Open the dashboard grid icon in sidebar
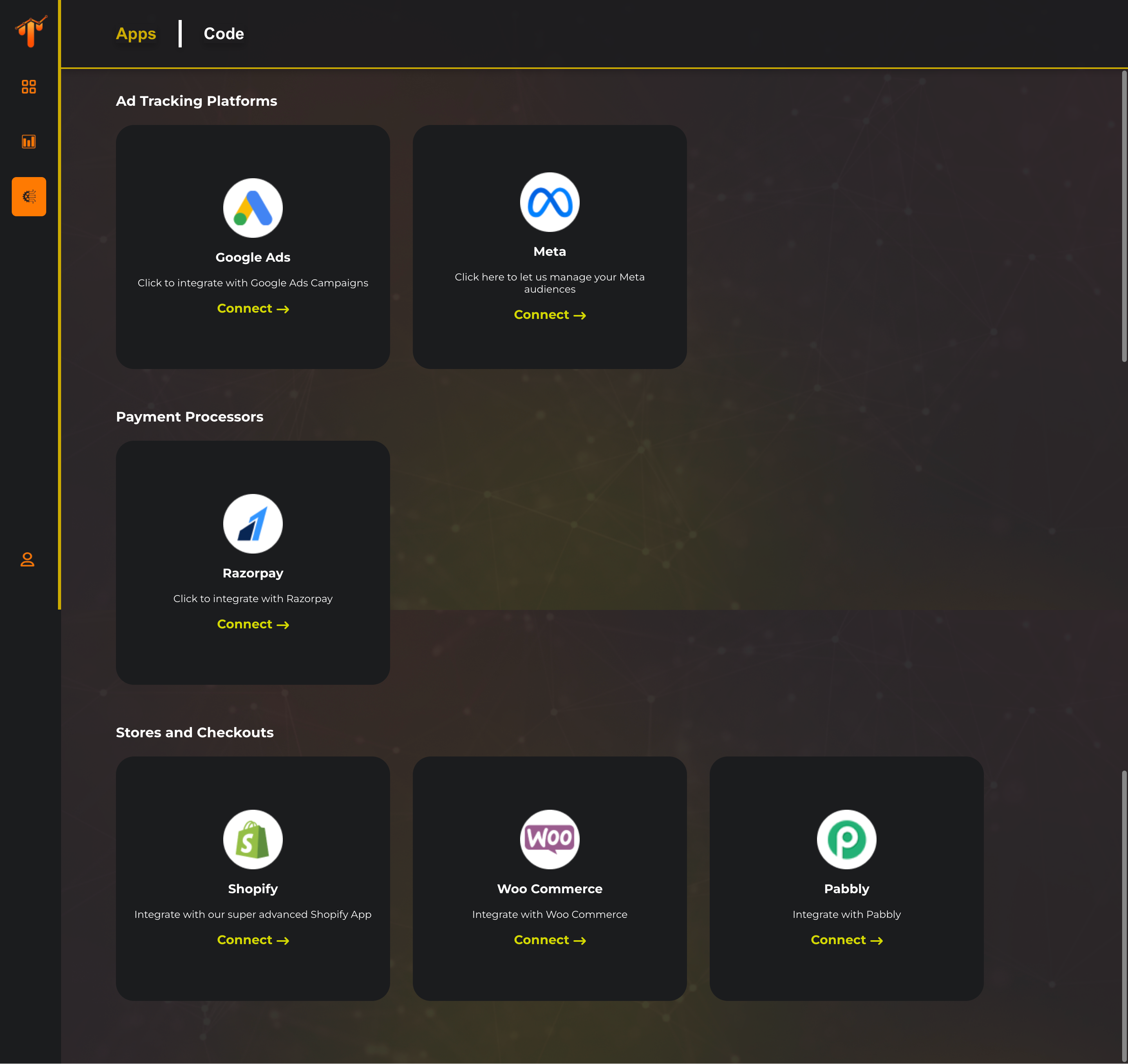 (29, 87)
